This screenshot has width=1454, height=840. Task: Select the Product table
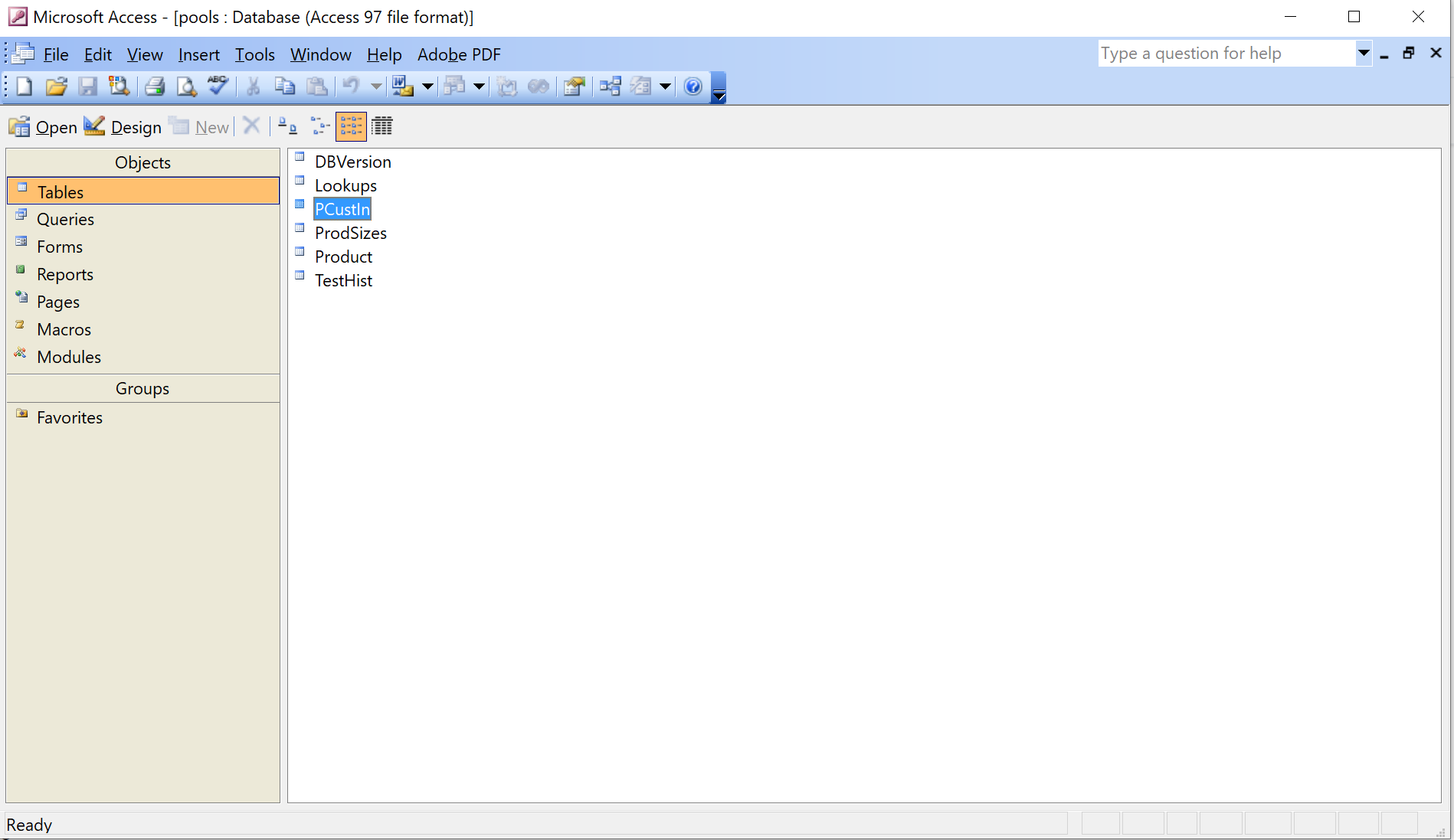[343, 257]
